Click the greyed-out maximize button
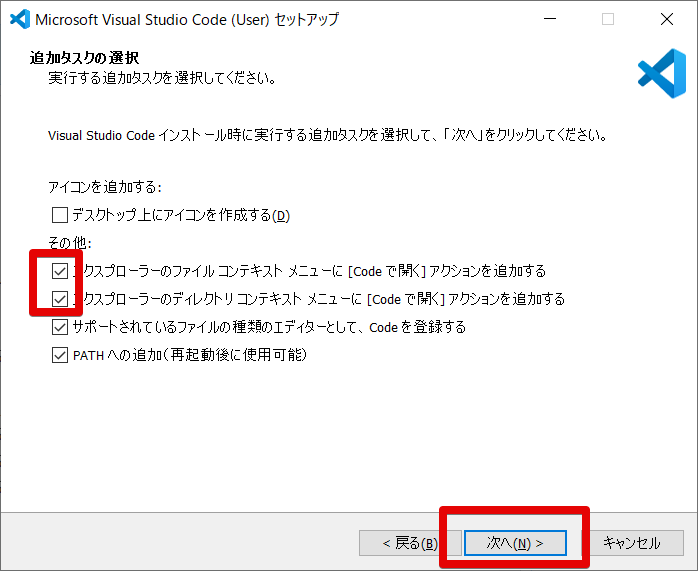Image resolution: width=698 pixels, height=572 pixels. click(x=608, y=19)
